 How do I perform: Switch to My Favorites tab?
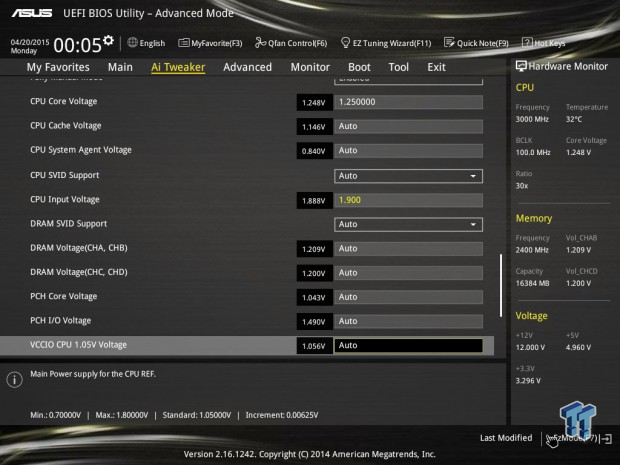pos(58,67)
